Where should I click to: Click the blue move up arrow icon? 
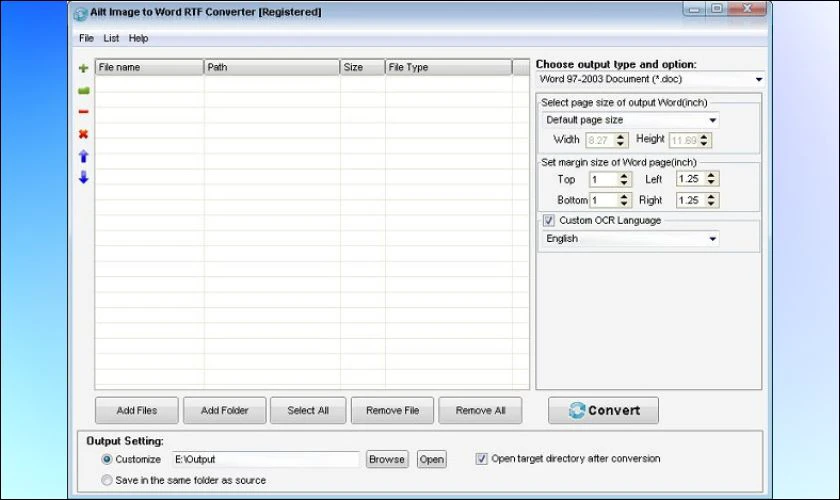click(x=84, y=156)
